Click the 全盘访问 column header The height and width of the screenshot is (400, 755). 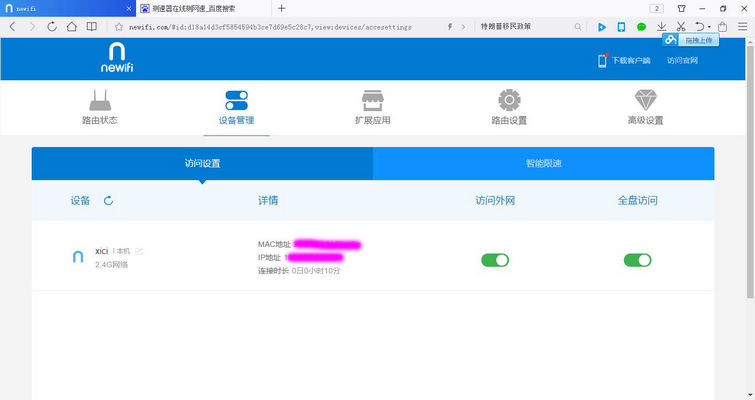[x=638, y=200]
